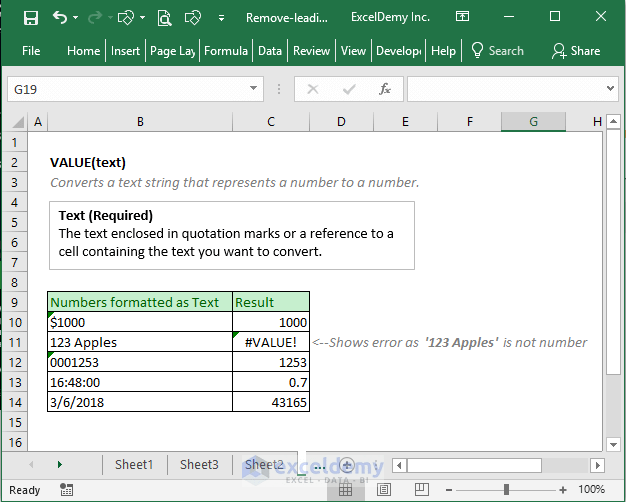This screenshot has width=626, height=502.
Task: Click the 100% zoom level
Action: [592, 489]
